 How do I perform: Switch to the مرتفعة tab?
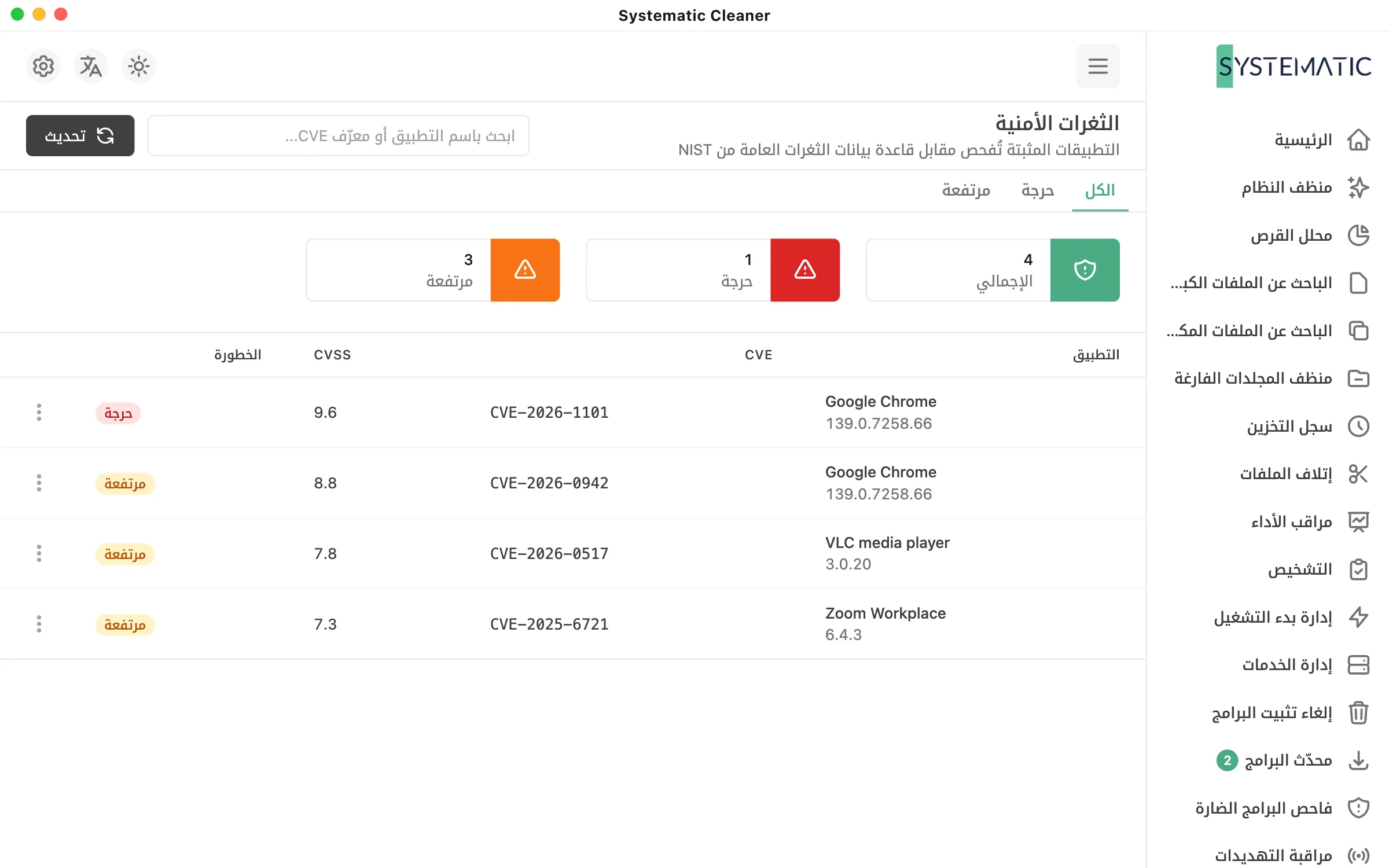pos(966,190)
